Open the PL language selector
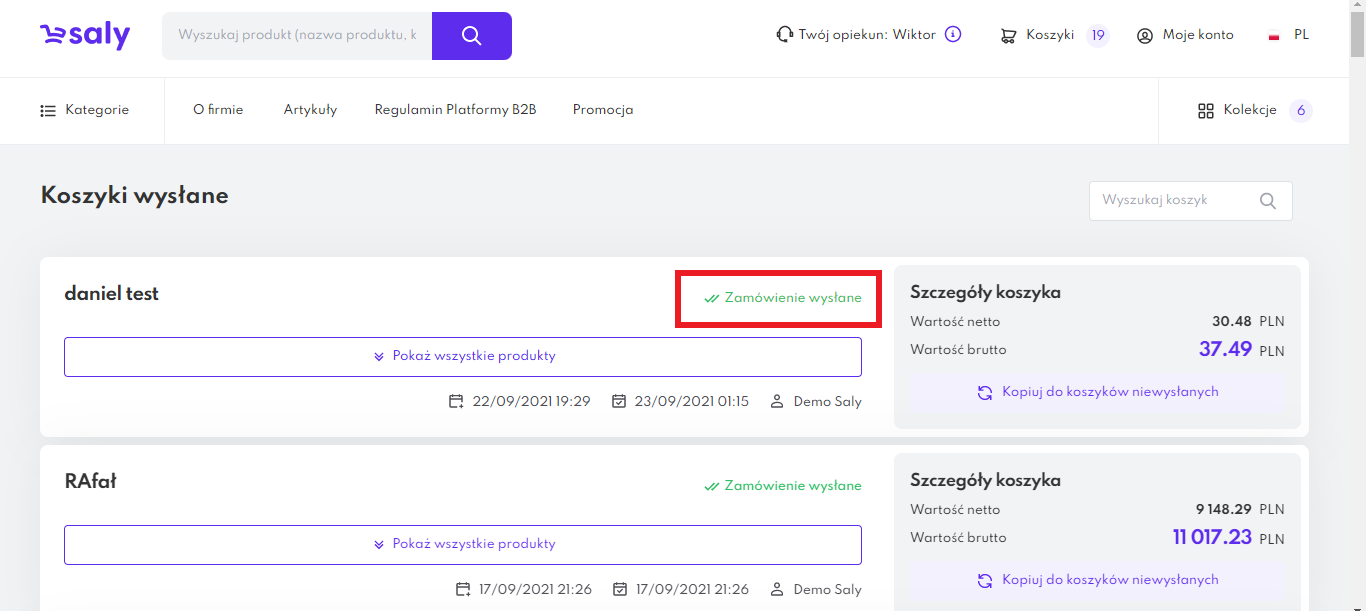Viewport: 1366px width, 611px height. (1301, 35)
